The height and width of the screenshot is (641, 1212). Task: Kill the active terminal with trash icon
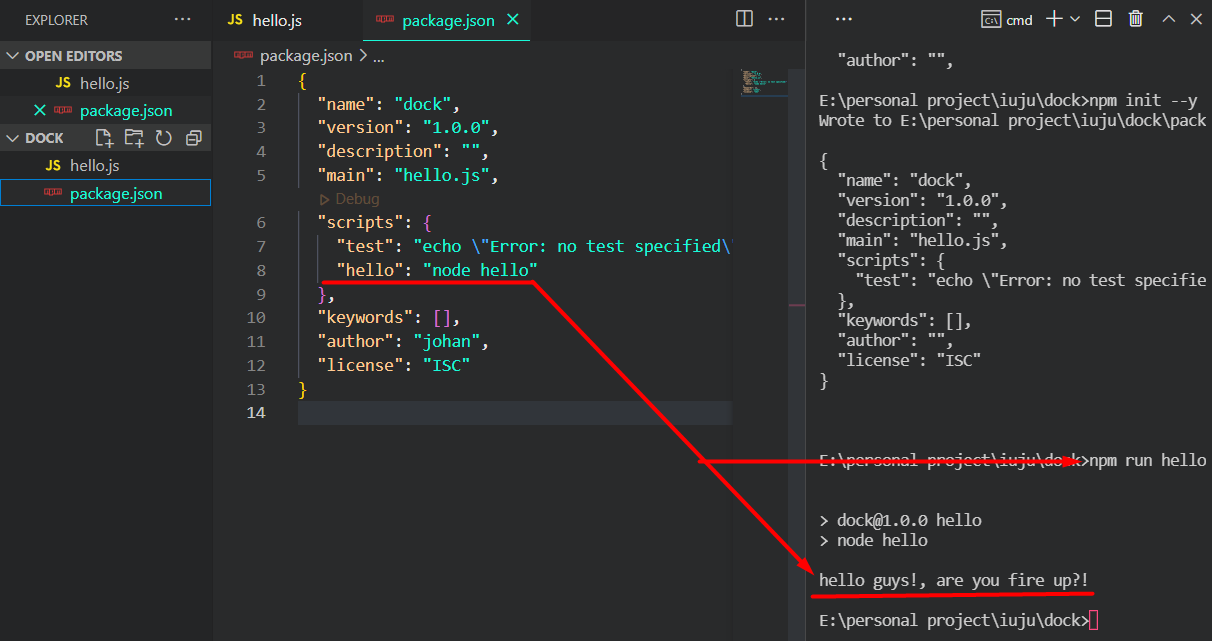1135,19
